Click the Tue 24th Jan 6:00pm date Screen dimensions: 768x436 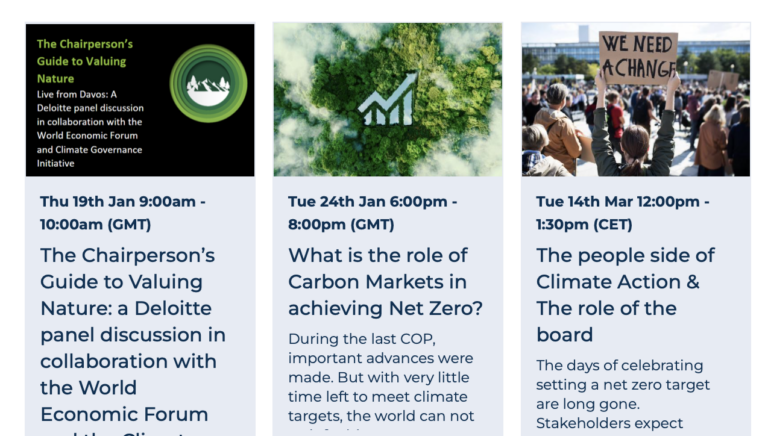(373, 213)
